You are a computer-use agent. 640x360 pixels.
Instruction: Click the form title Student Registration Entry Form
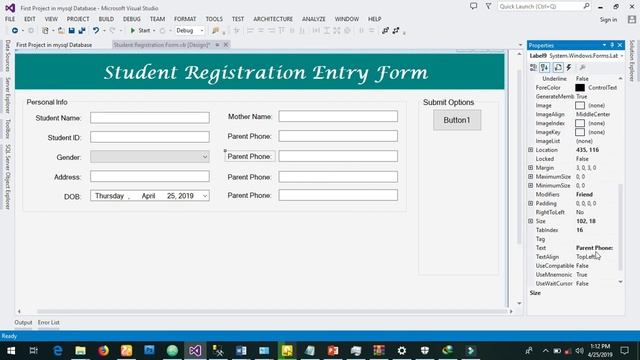(266, 73)
